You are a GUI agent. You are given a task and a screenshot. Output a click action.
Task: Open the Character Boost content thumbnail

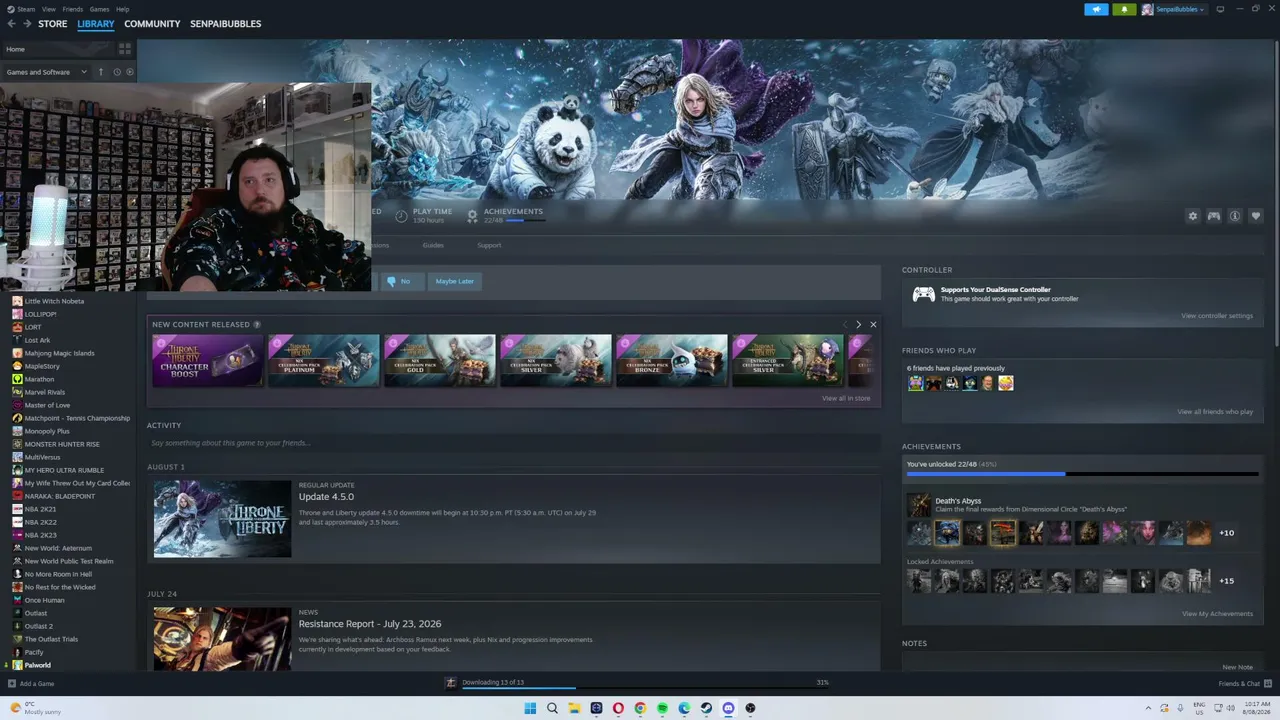pos(208,360)
